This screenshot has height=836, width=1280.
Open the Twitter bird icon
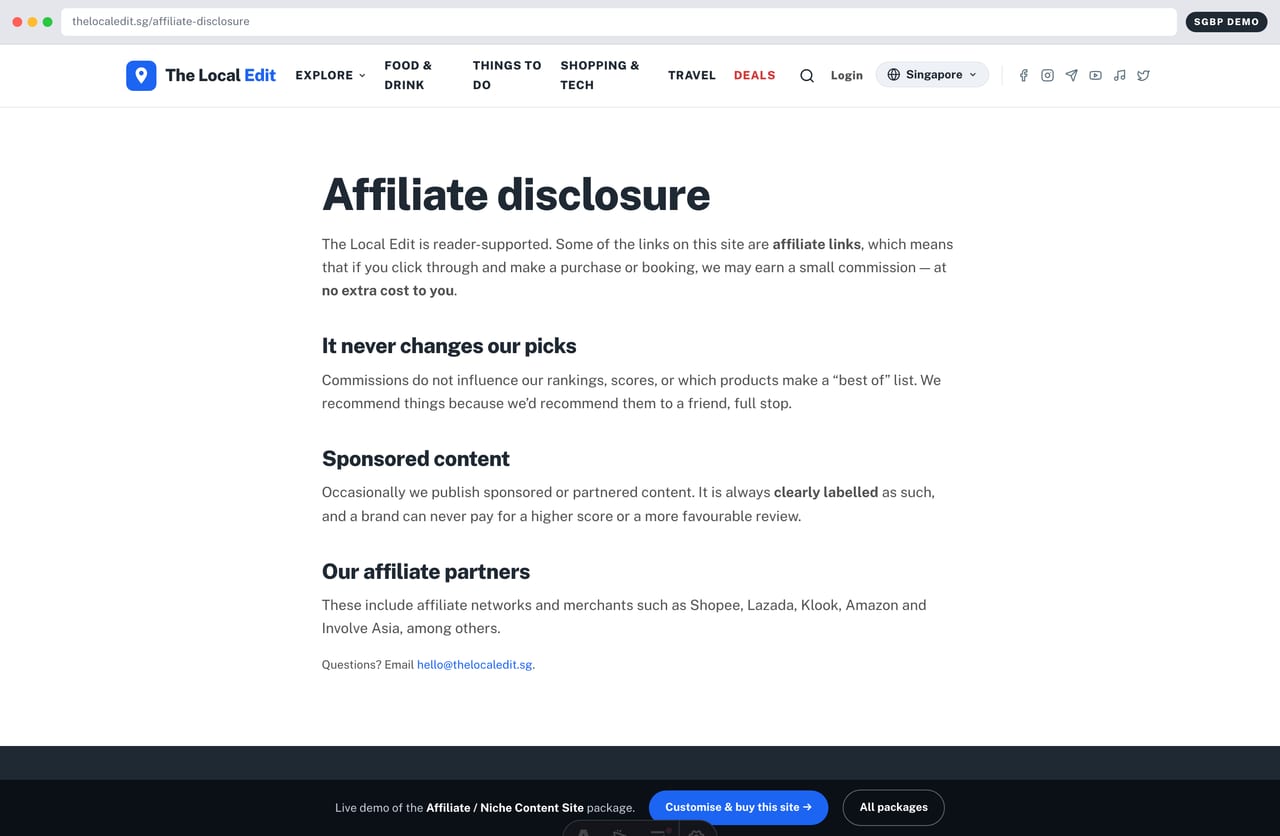coord(1143,75)
